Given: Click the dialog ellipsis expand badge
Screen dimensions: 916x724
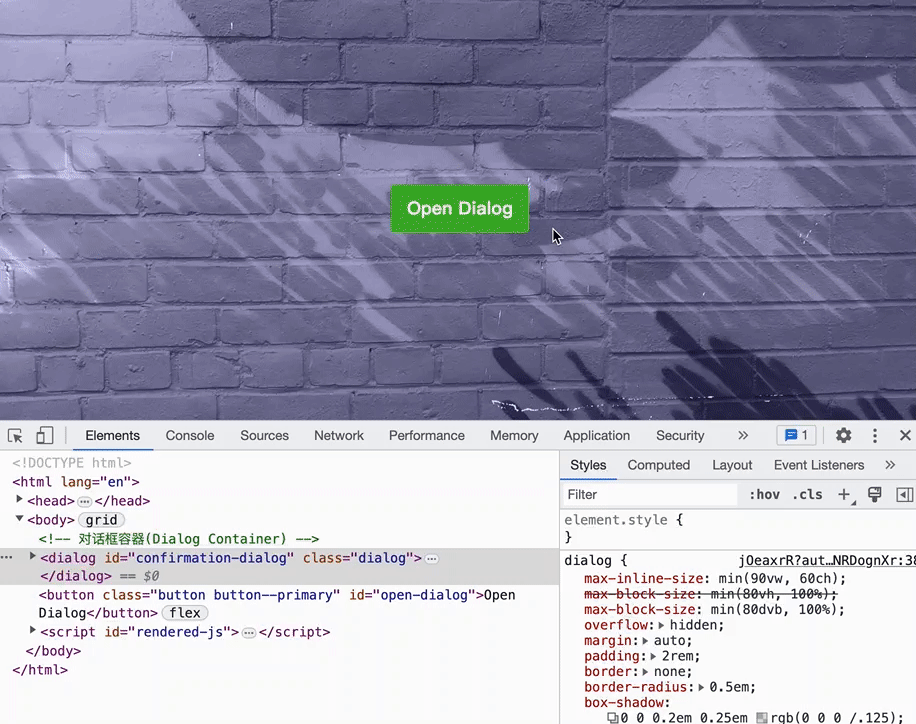Looking at the screenshot, I should pos(432,559).
